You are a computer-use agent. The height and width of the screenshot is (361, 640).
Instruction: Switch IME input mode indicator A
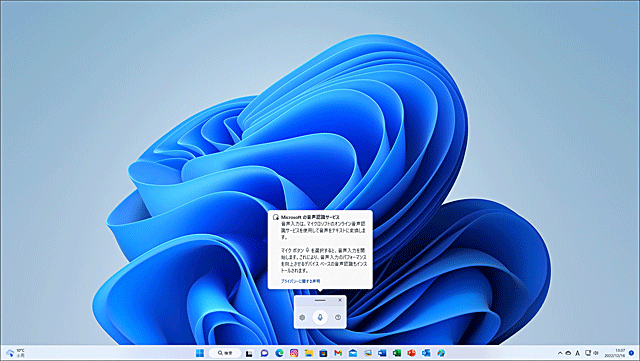point(578,353)
